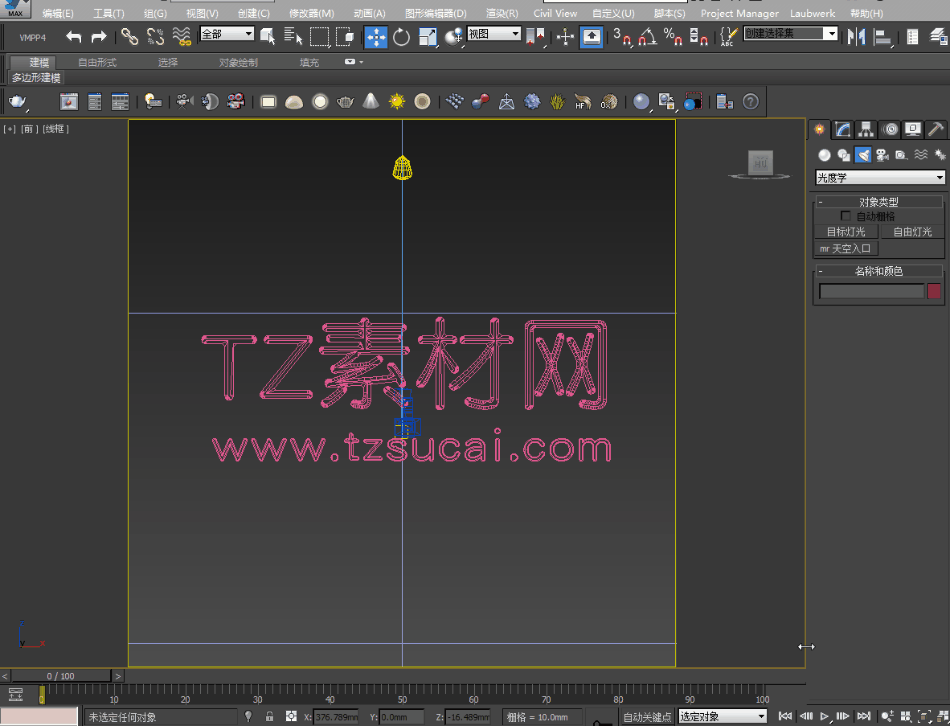Select the Bind to Space Warp tool

tap(181, 37)
